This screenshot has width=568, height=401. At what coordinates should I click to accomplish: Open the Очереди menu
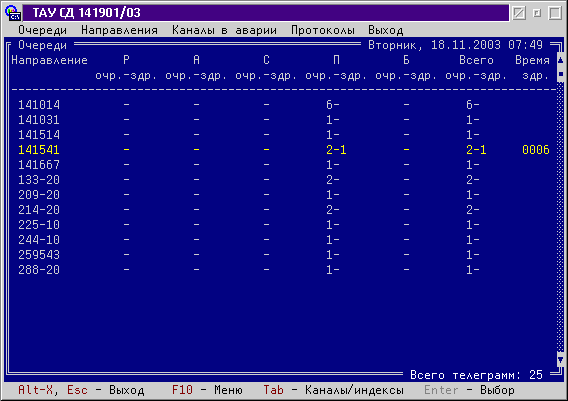pos(42,30)
